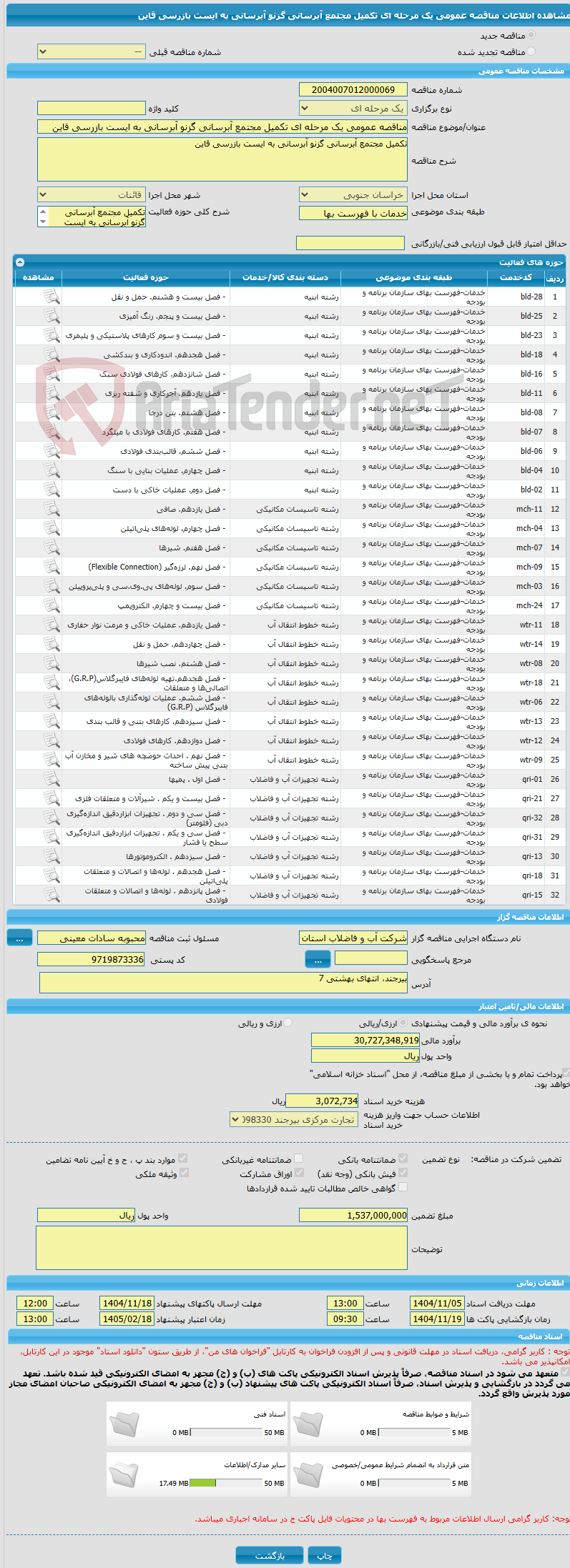The image size is (570, 1568).
Task: Open the view icon for row mch-11
Action: pyautogui.click(x=51, y=509)
